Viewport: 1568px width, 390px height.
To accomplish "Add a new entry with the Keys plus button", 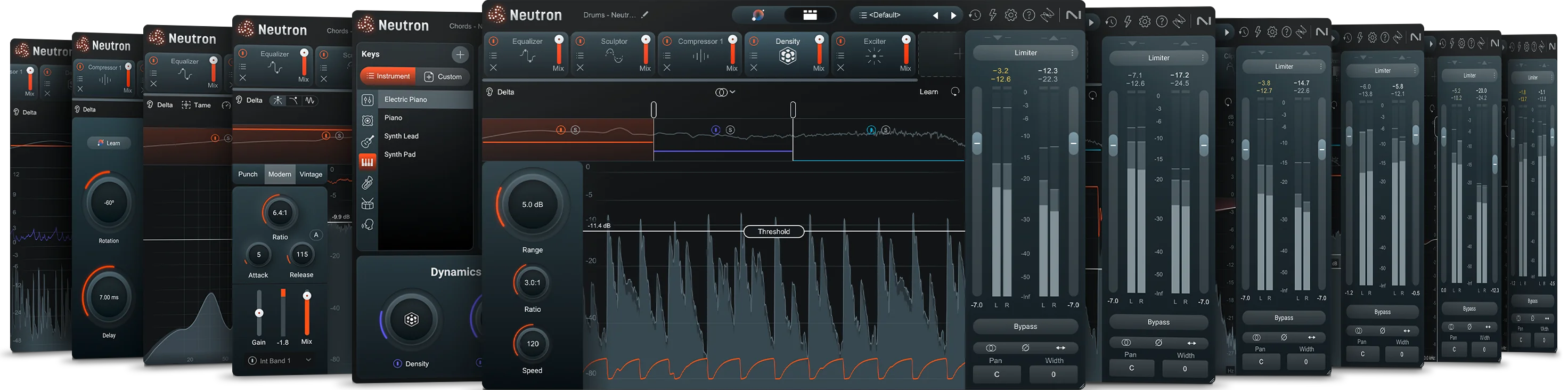I will coord(460,54).
